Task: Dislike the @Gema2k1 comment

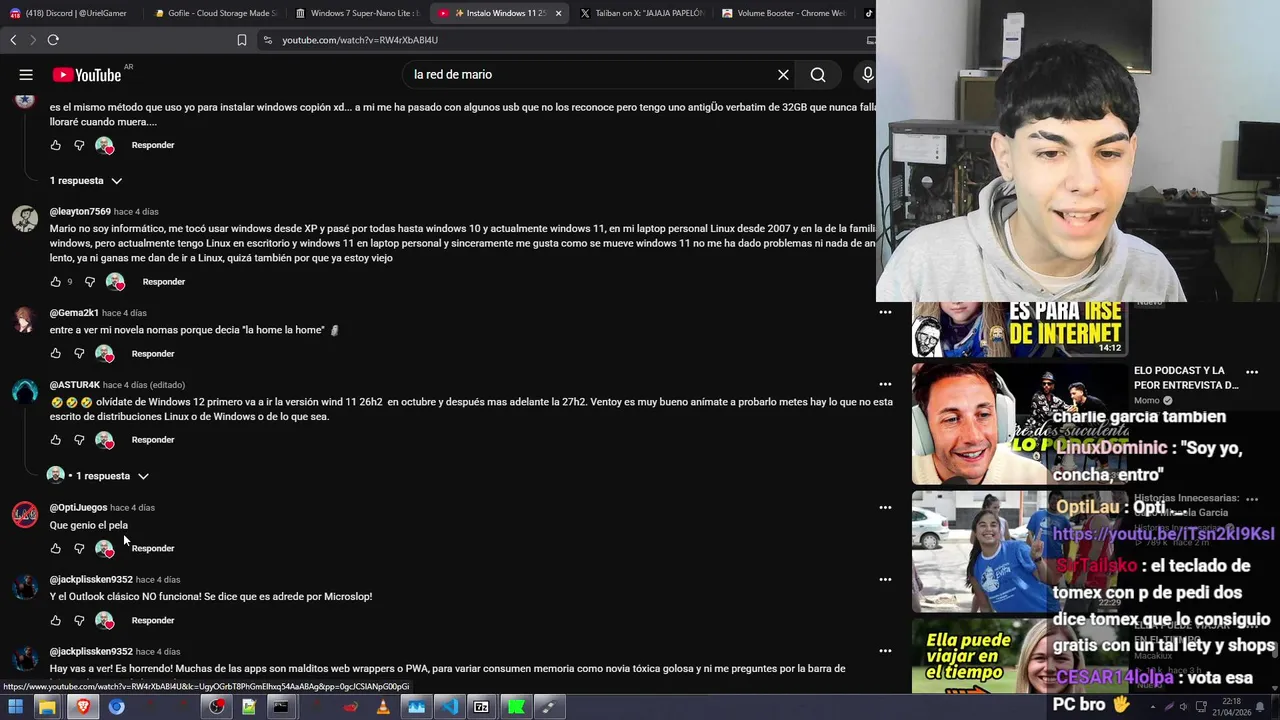Action: pyautogui.click(x=79, y=354)
